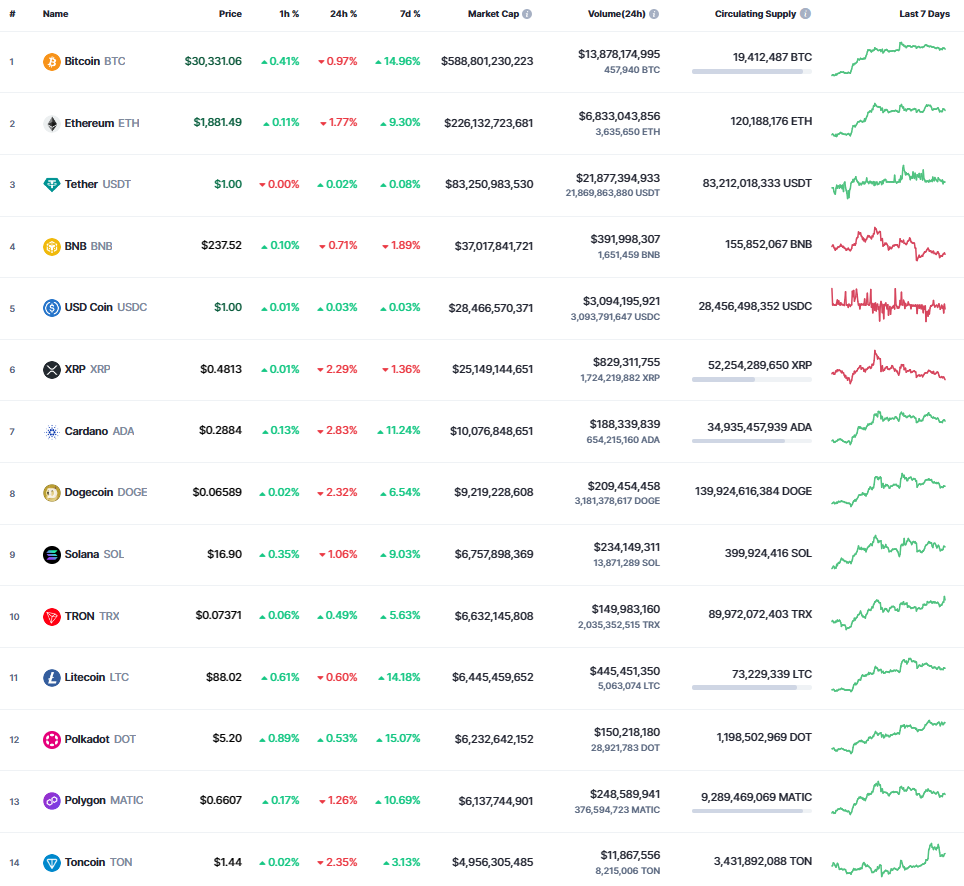Click the Circulating Supply info icon
This screenshot has height=886, width=964.
(805, 14)
